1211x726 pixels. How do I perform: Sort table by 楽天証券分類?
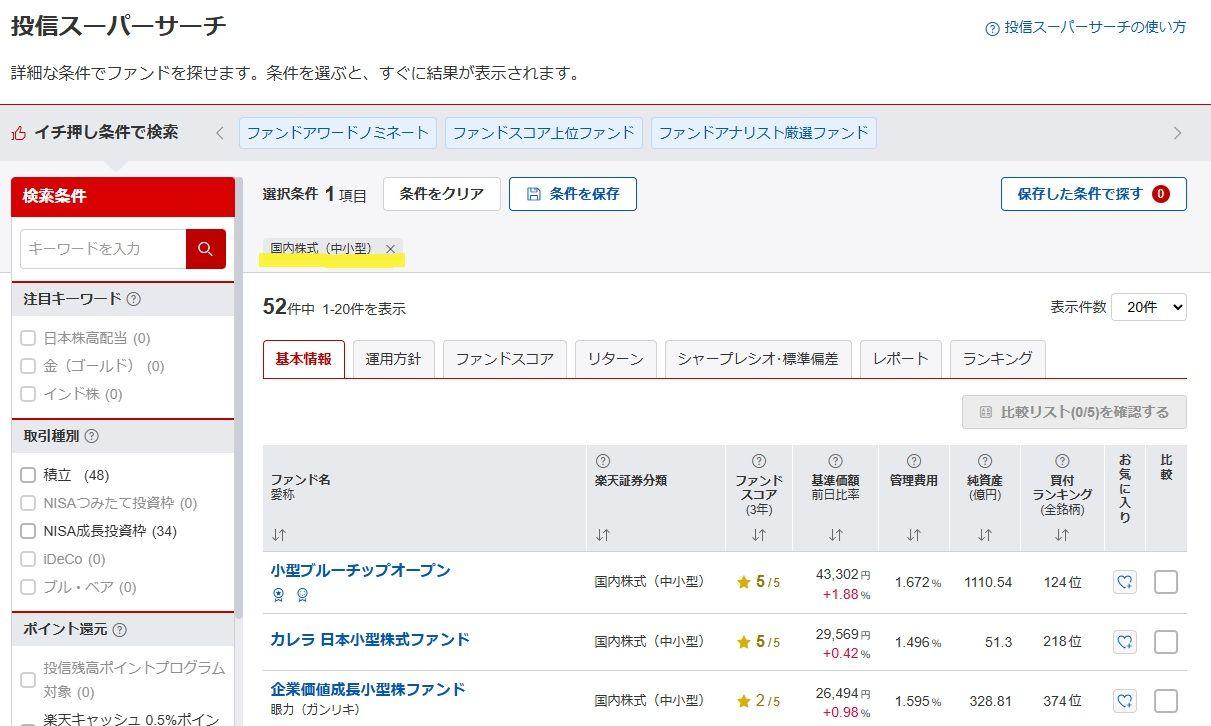click(603, 535)
